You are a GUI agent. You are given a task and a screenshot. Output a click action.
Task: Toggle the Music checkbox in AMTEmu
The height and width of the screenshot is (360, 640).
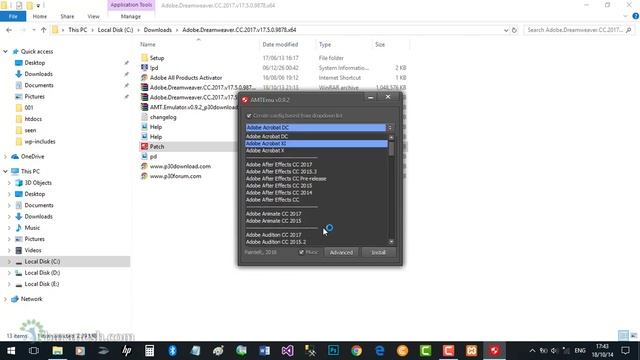coord(301,252)
